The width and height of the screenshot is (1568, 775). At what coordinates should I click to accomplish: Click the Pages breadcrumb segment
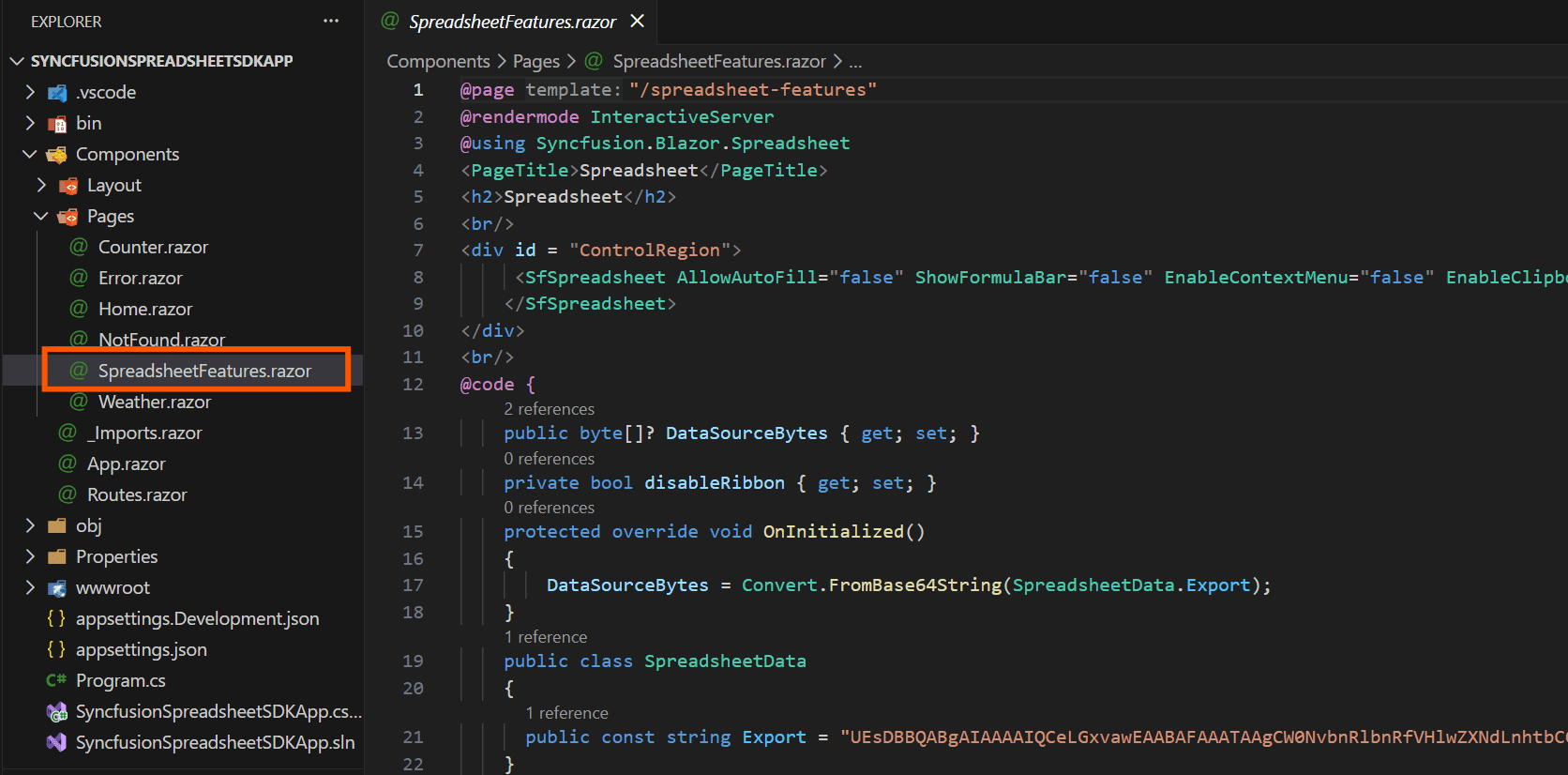point(535,61)
